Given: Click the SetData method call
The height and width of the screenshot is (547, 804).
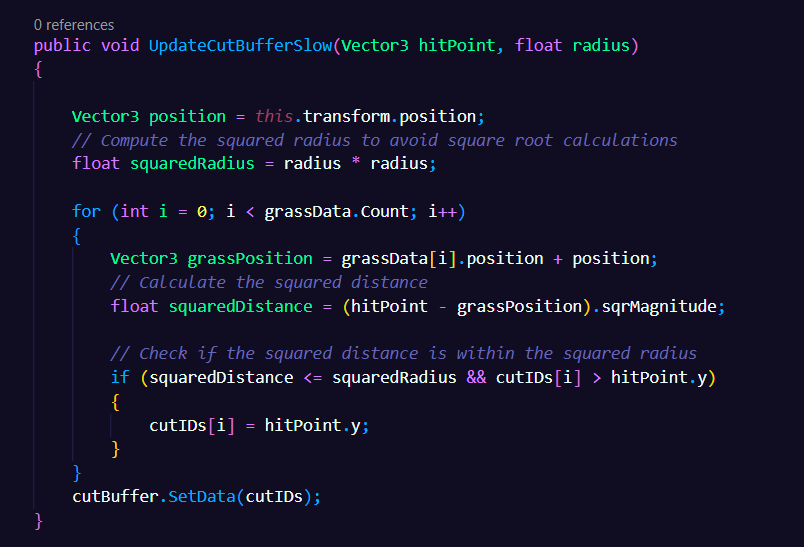Looking at the screenshot, I should pyautogui.click(x=202, y=496).
